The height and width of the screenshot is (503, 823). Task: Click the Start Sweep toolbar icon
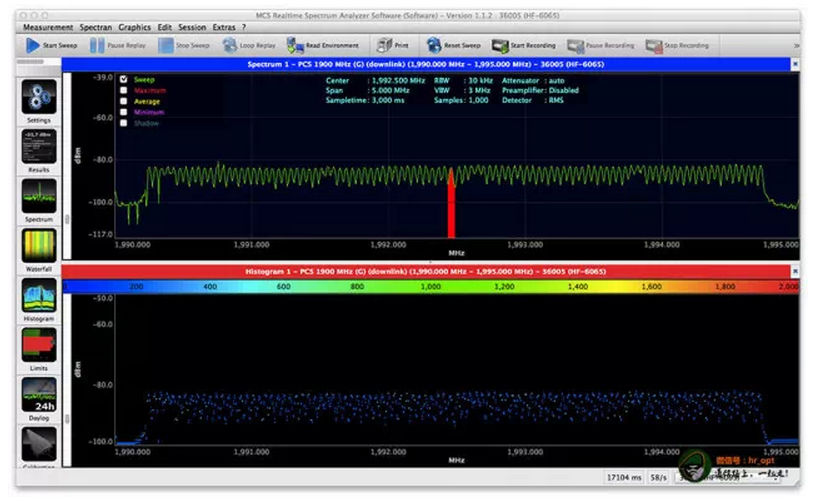pos(33,45)
